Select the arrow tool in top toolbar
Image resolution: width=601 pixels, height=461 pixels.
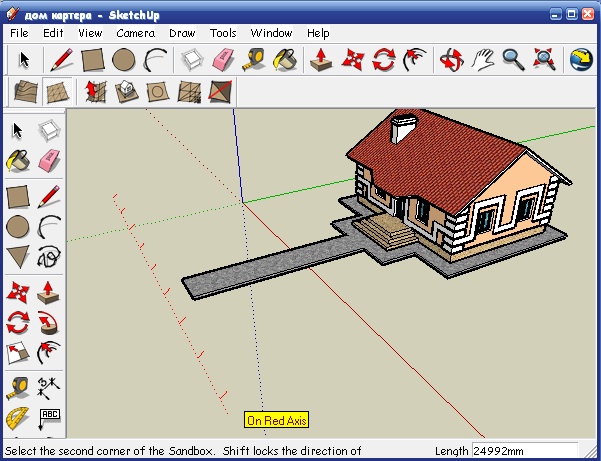(24, 60)
